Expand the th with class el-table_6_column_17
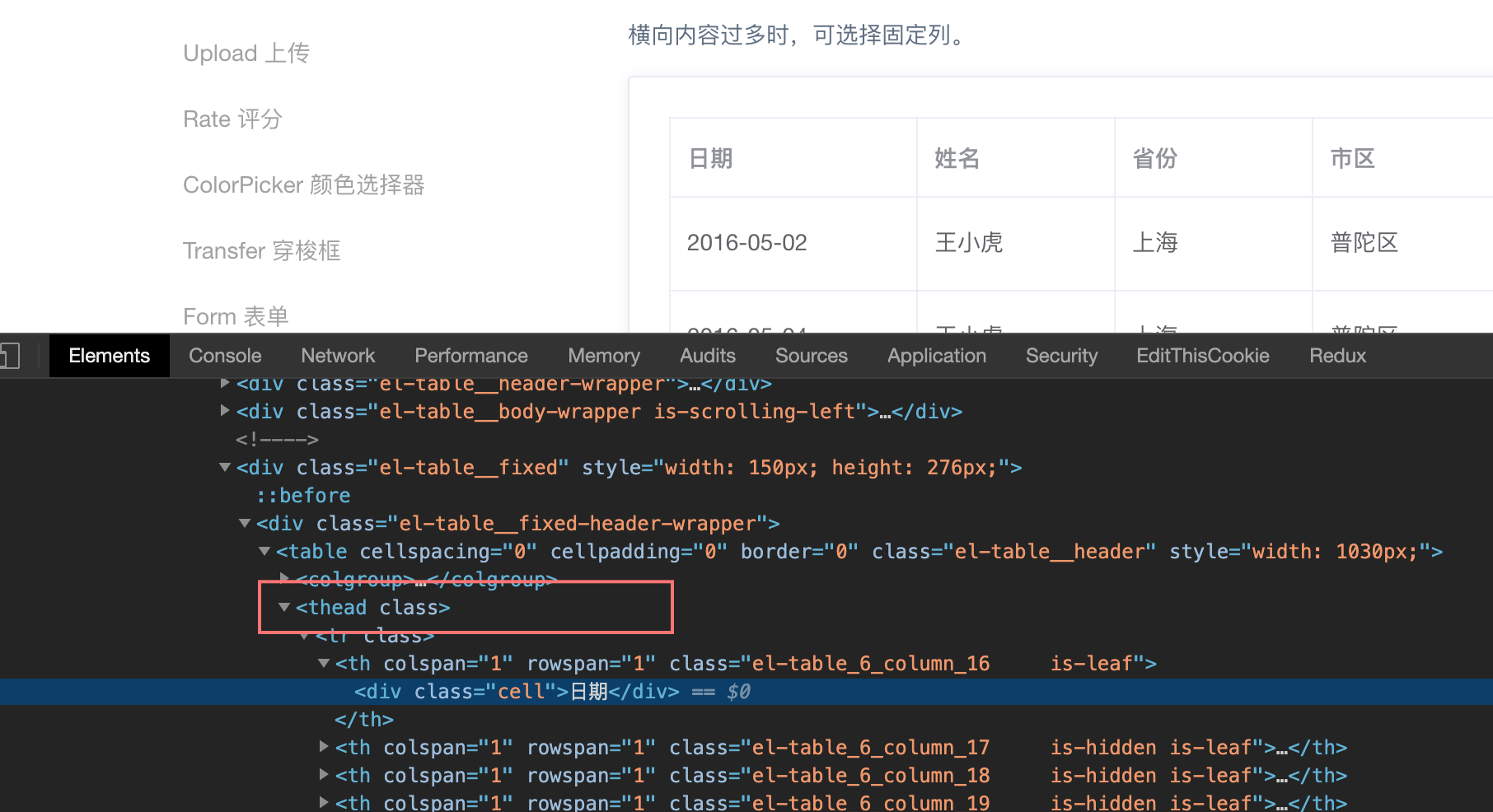The width and height of the screenshot is (1493, 812). (323, 746)
